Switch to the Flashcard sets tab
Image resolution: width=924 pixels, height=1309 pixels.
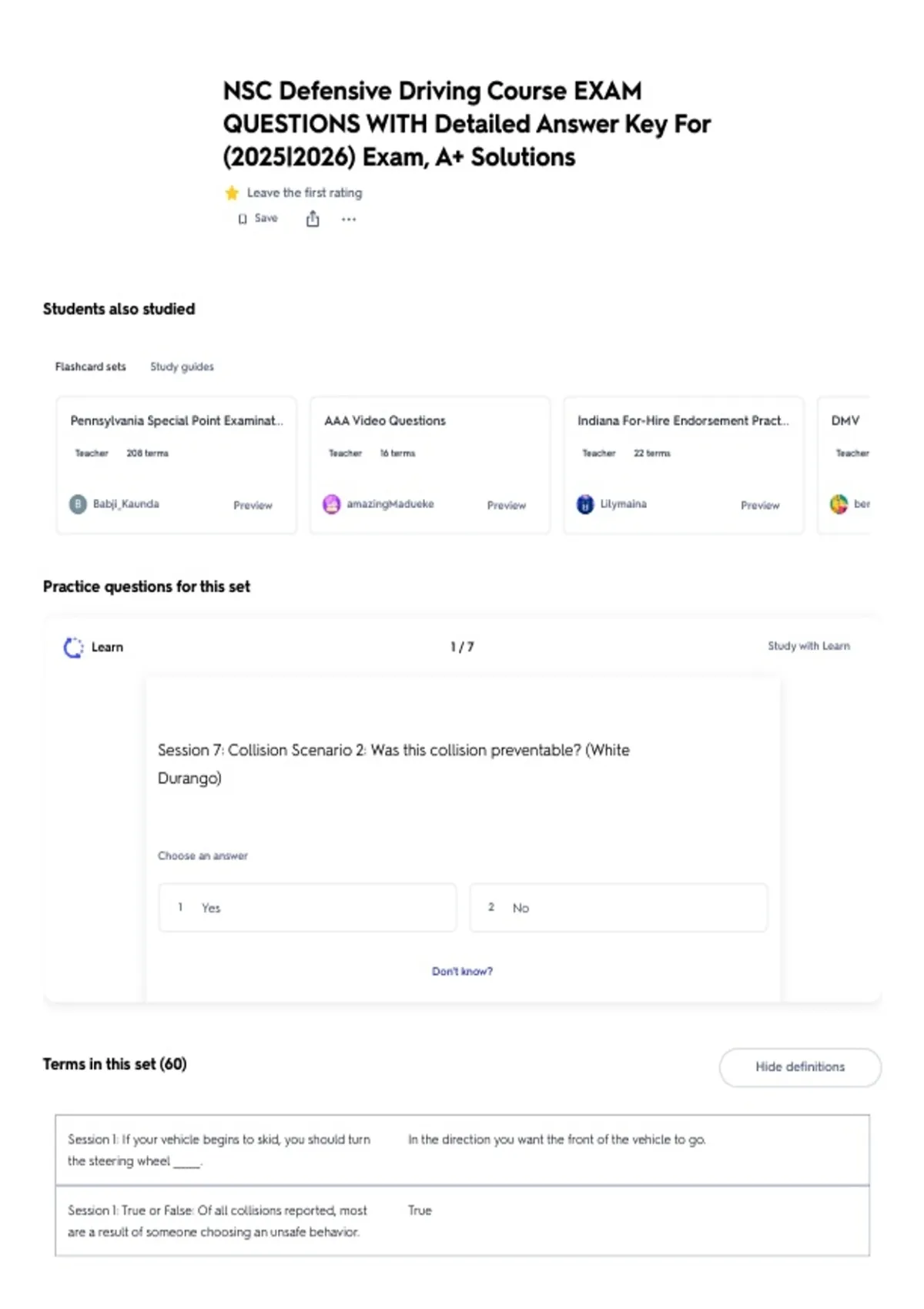pyautogui.click(x=90, y=367)
